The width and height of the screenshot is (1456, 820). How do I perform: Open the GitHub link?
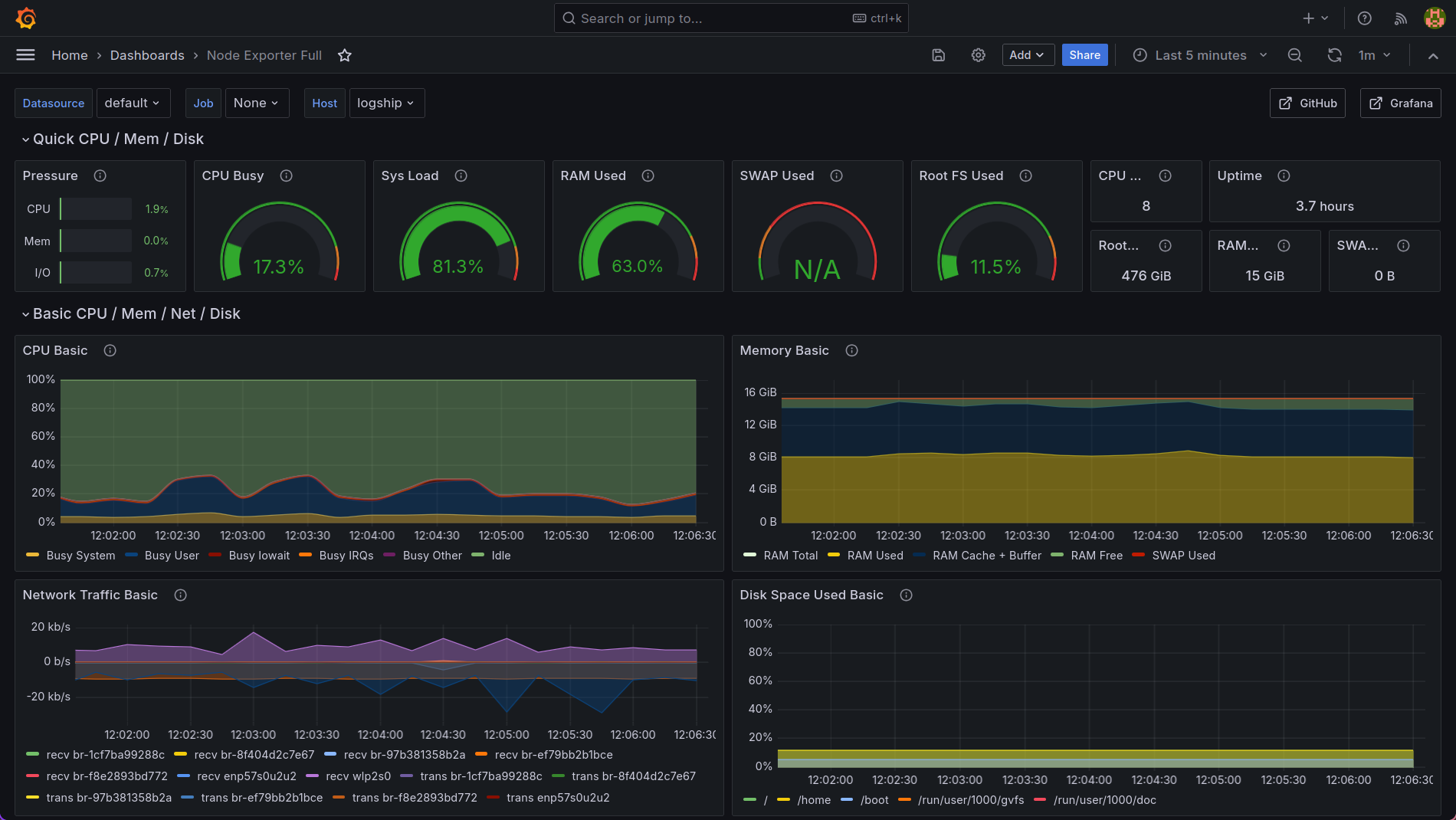pyautogui.click(x=1307, y=103)
